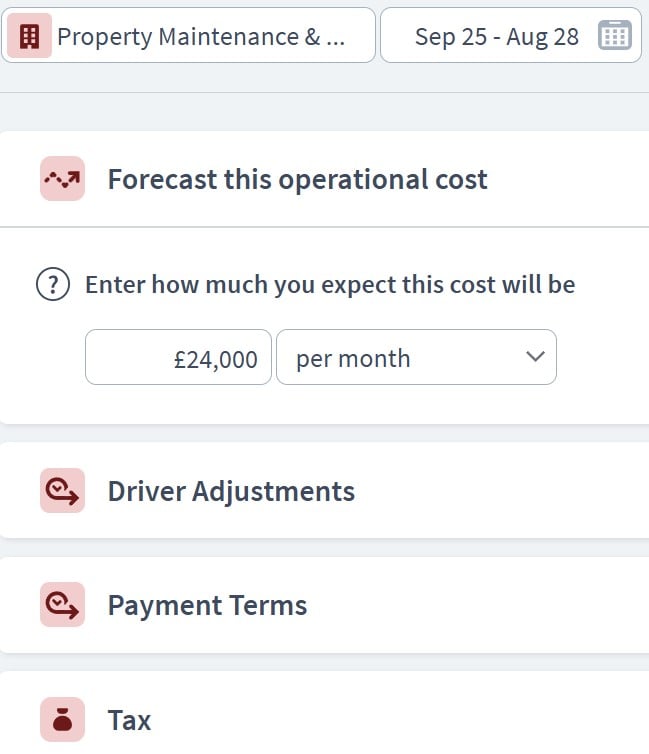Screen dimensions: 649x754
Task: Collapse the Forecast this operational cost section
Action: (x=297, y=180)
